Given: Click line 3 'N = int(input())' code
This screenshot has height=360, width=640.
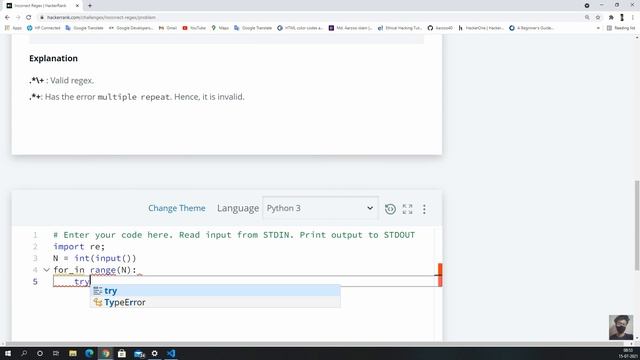Looking at the screenshot, I should pyautogui.click(x=95, y=258).
